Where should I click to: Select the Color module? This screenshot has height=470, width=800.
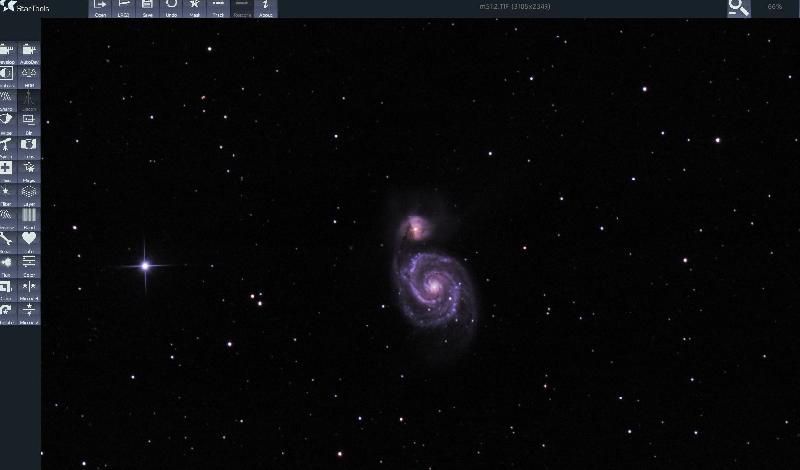point(29,266)
